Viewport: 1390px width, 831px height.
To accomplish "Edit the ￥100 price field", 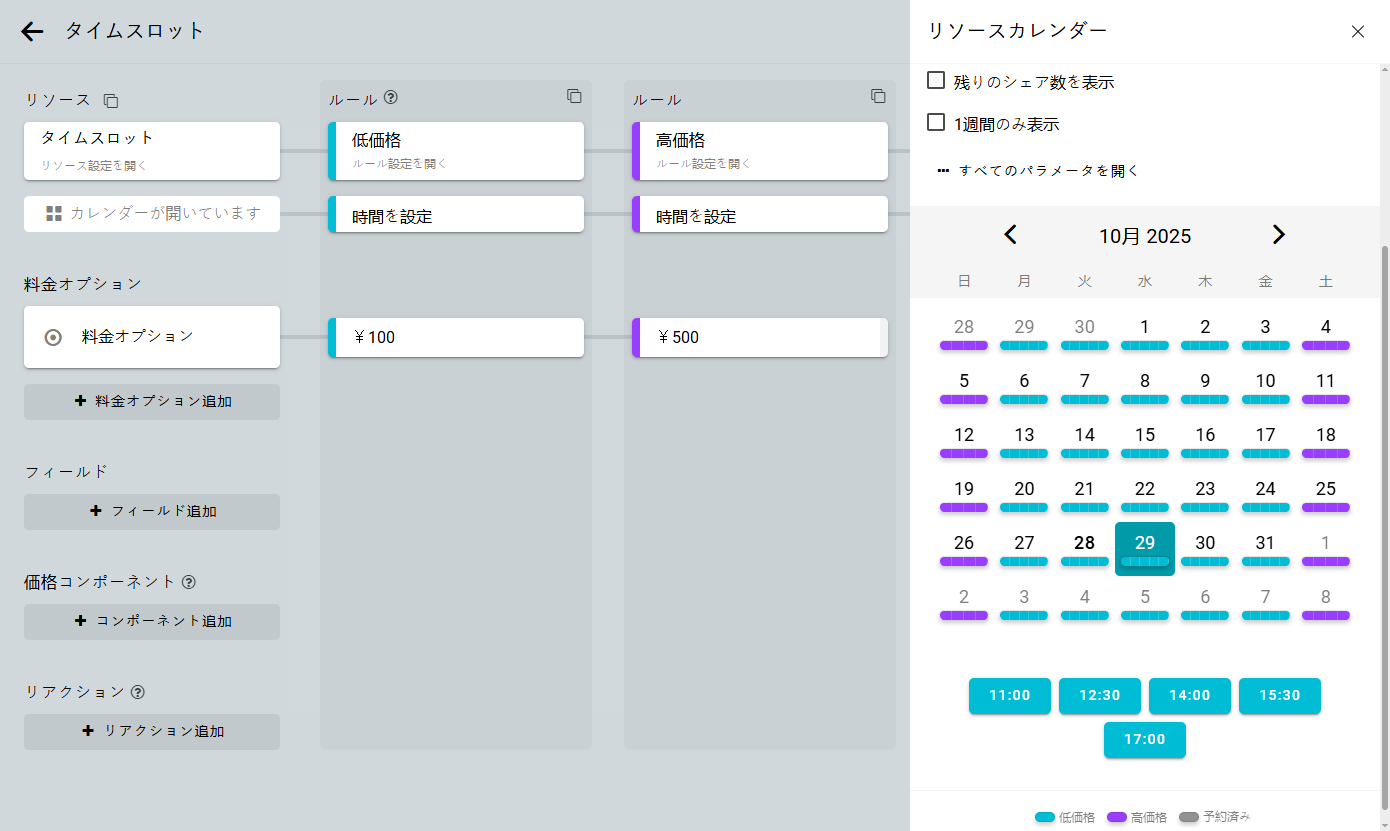I will (456, 338).
